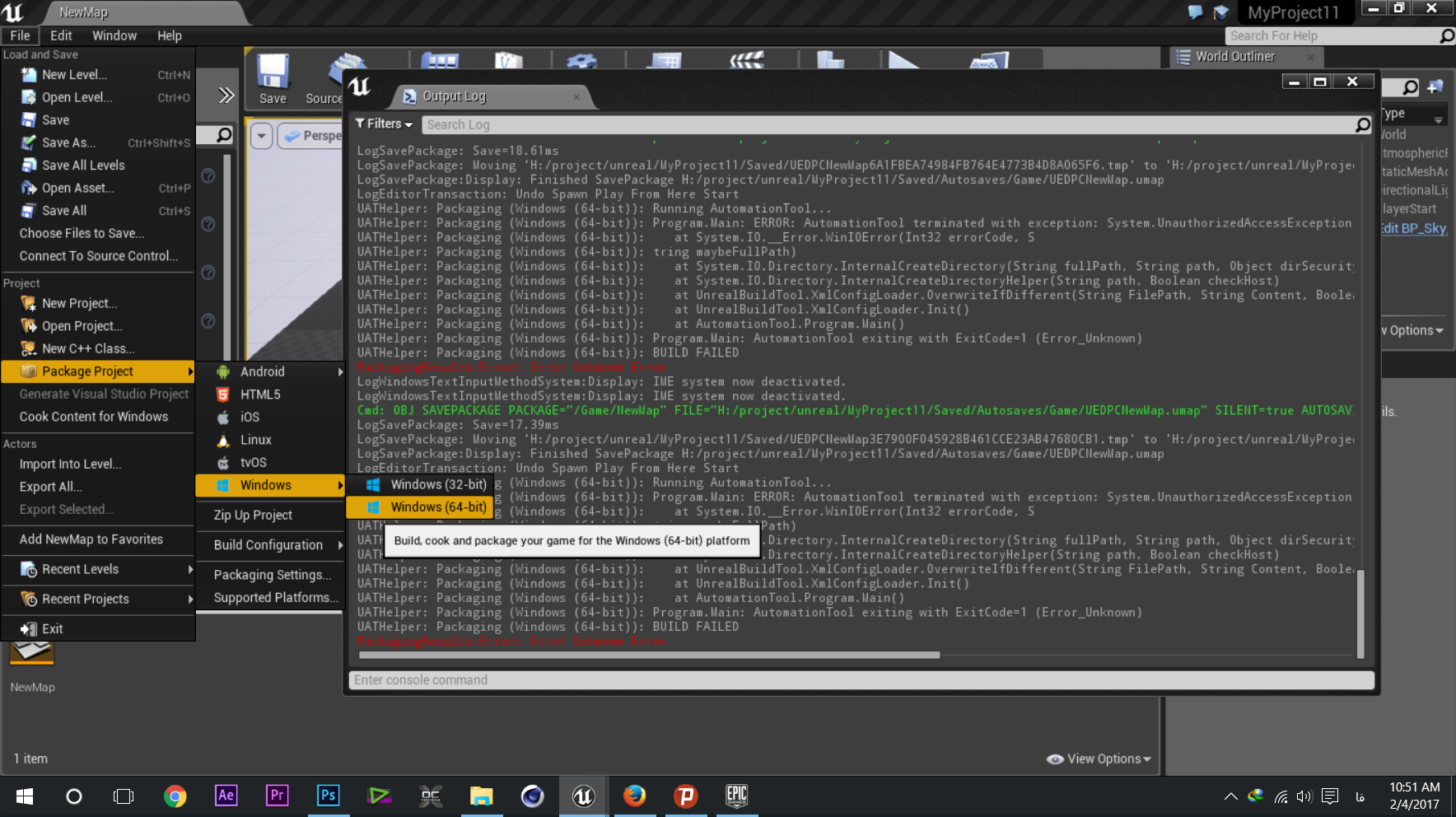Choose the iOS platform entry
1456x817 pixels.
tap(270, 418)
